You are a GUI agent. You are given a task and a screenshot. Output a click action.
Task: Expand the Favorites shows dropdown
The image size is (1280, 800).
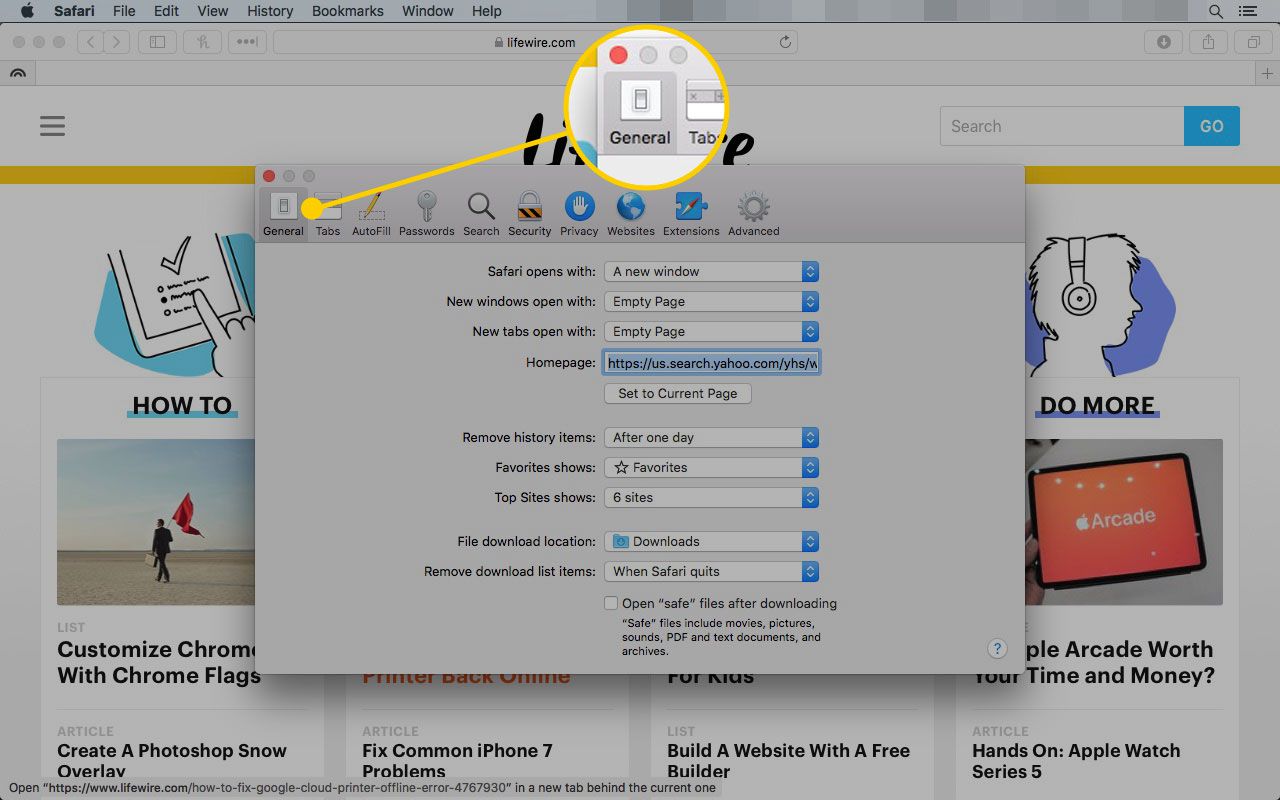[x=712, y=467]
